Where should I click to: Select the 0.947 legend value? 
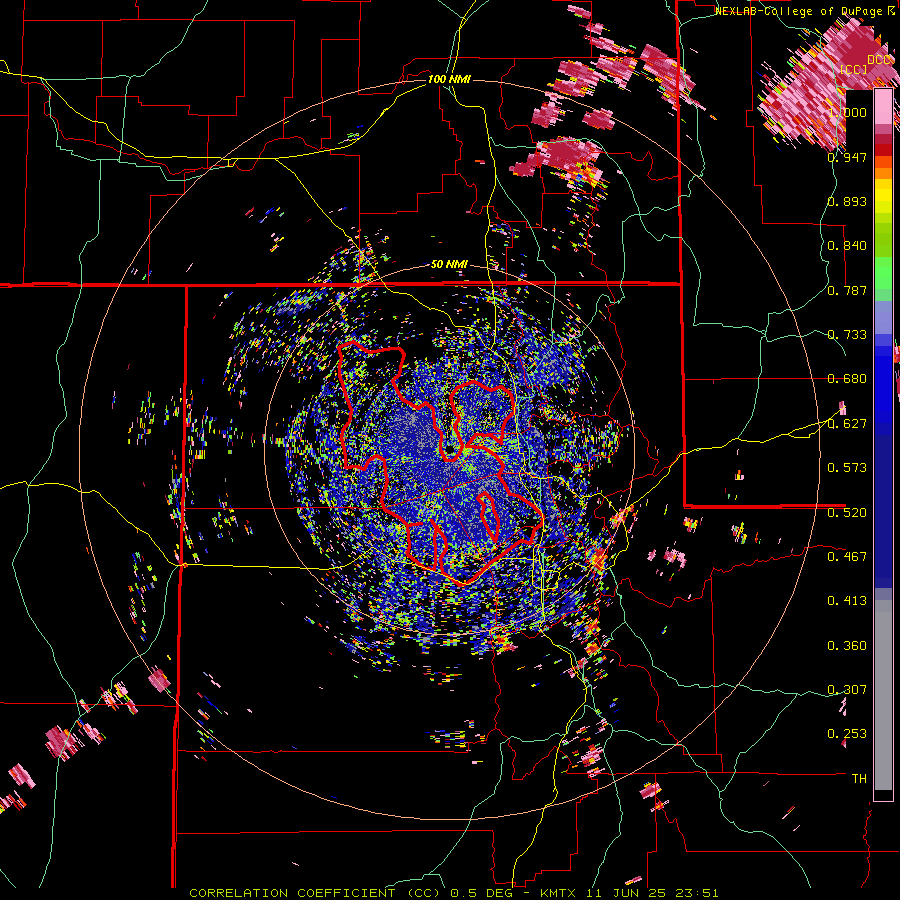847,157
